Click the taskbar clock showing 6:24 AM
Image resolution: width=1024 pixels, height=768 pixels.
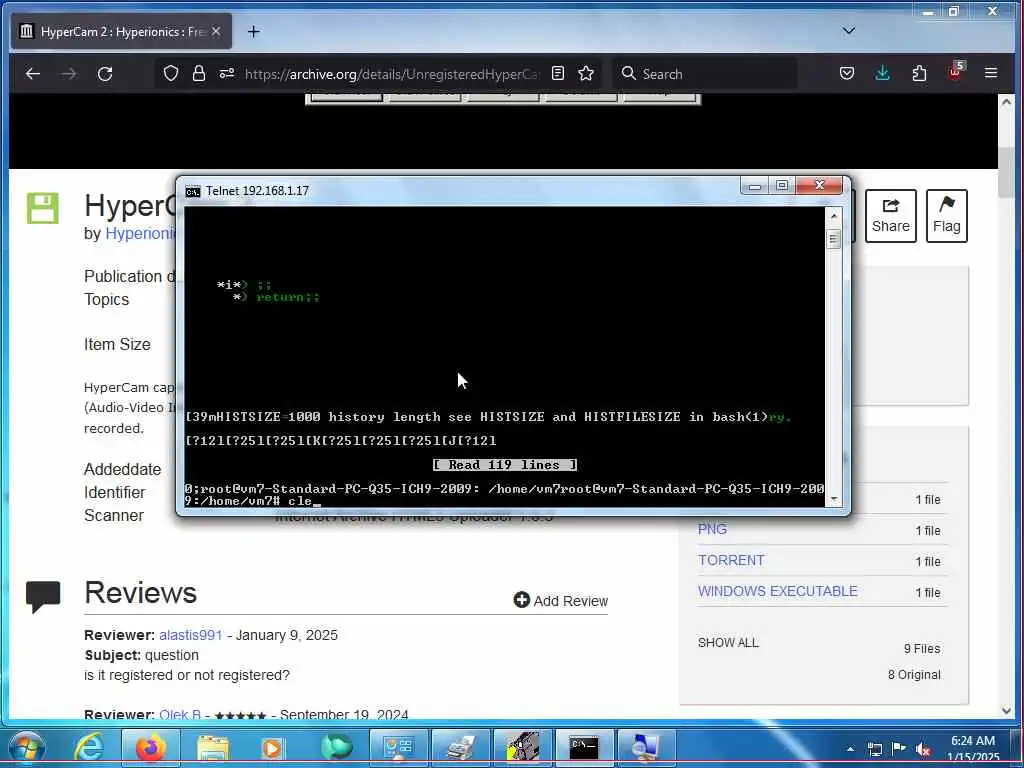pos(972,749)
